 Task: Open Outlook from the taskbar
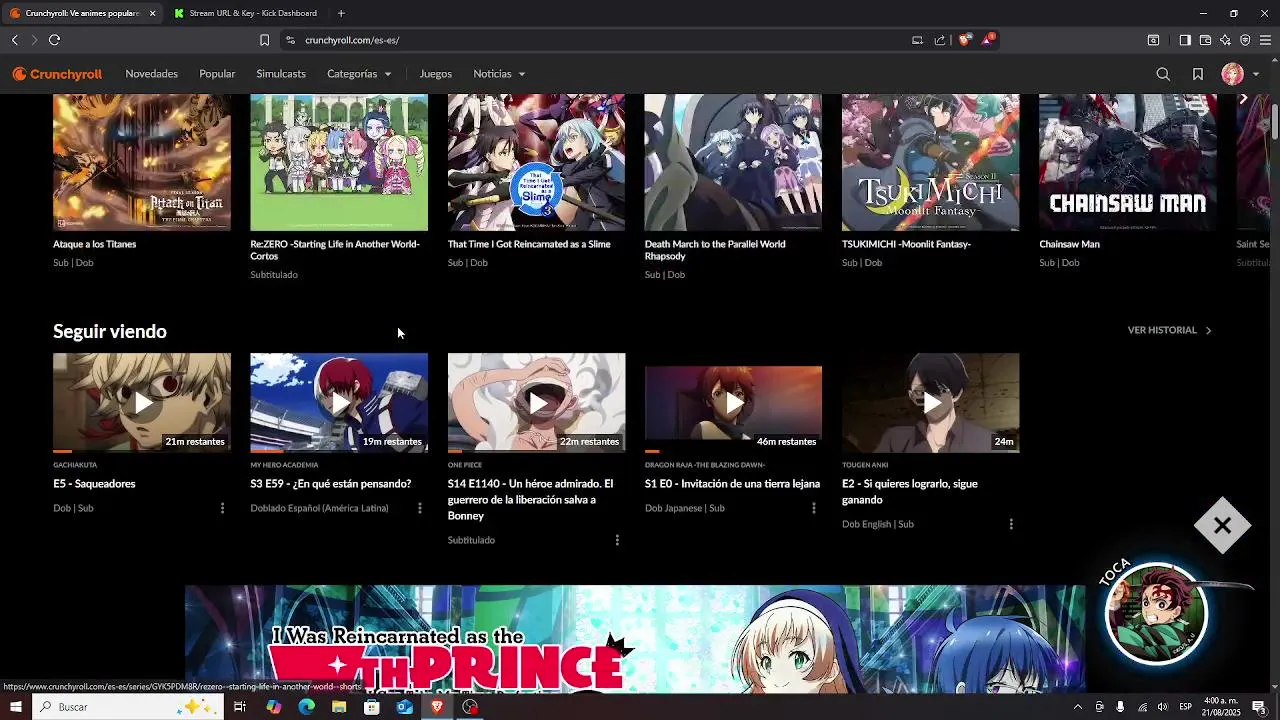click(404, 707)
